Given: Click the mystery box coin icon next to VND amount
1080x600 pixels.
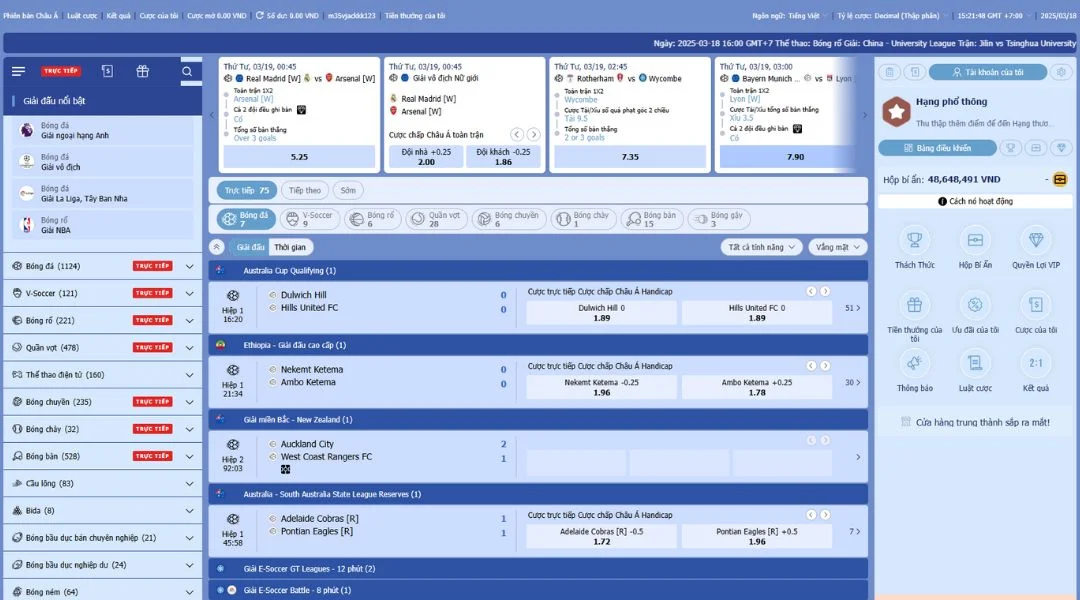Looking at the screenshot, I should (1060, 180).
